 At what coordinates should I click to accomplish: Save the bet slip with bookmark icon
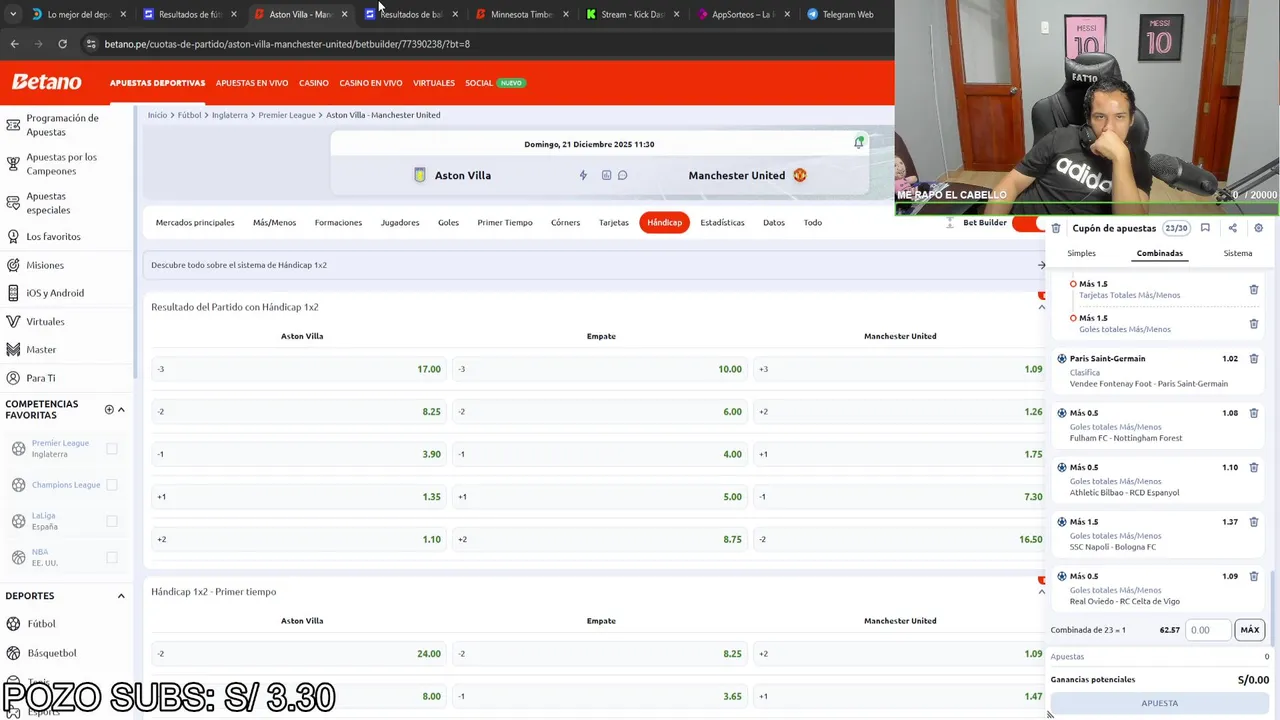1205,228
